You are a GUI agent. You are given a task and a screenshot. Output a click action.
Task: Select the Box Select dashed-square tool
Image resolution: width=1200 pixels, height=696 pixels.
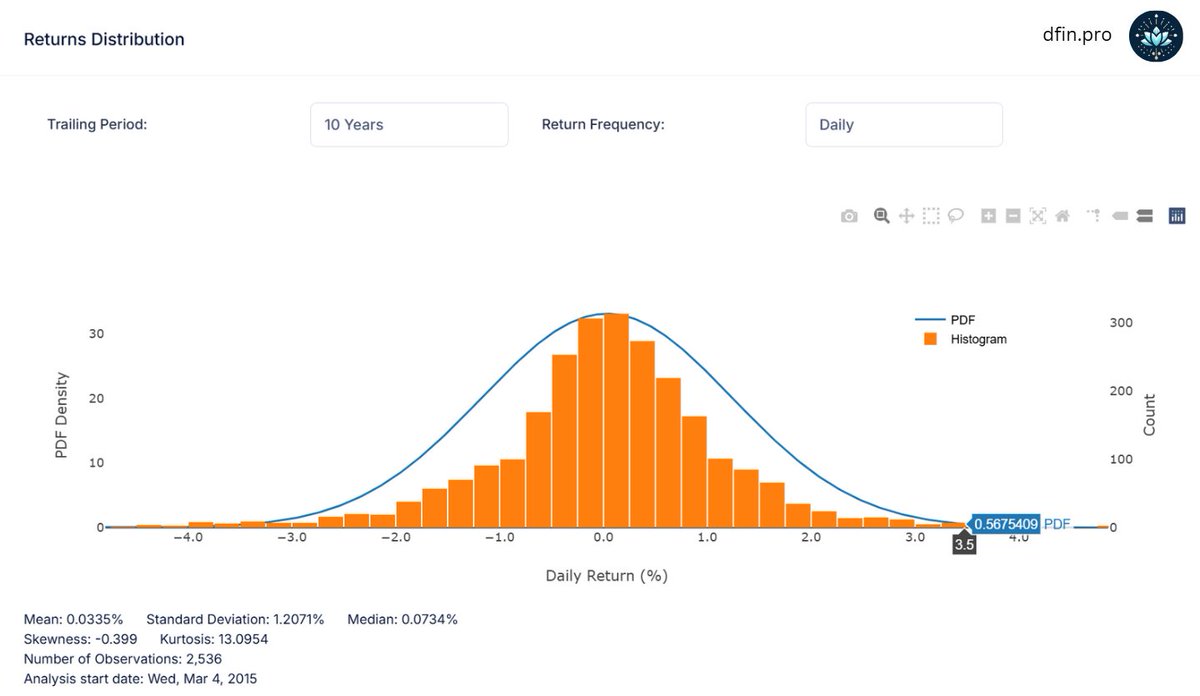[931, 216]
